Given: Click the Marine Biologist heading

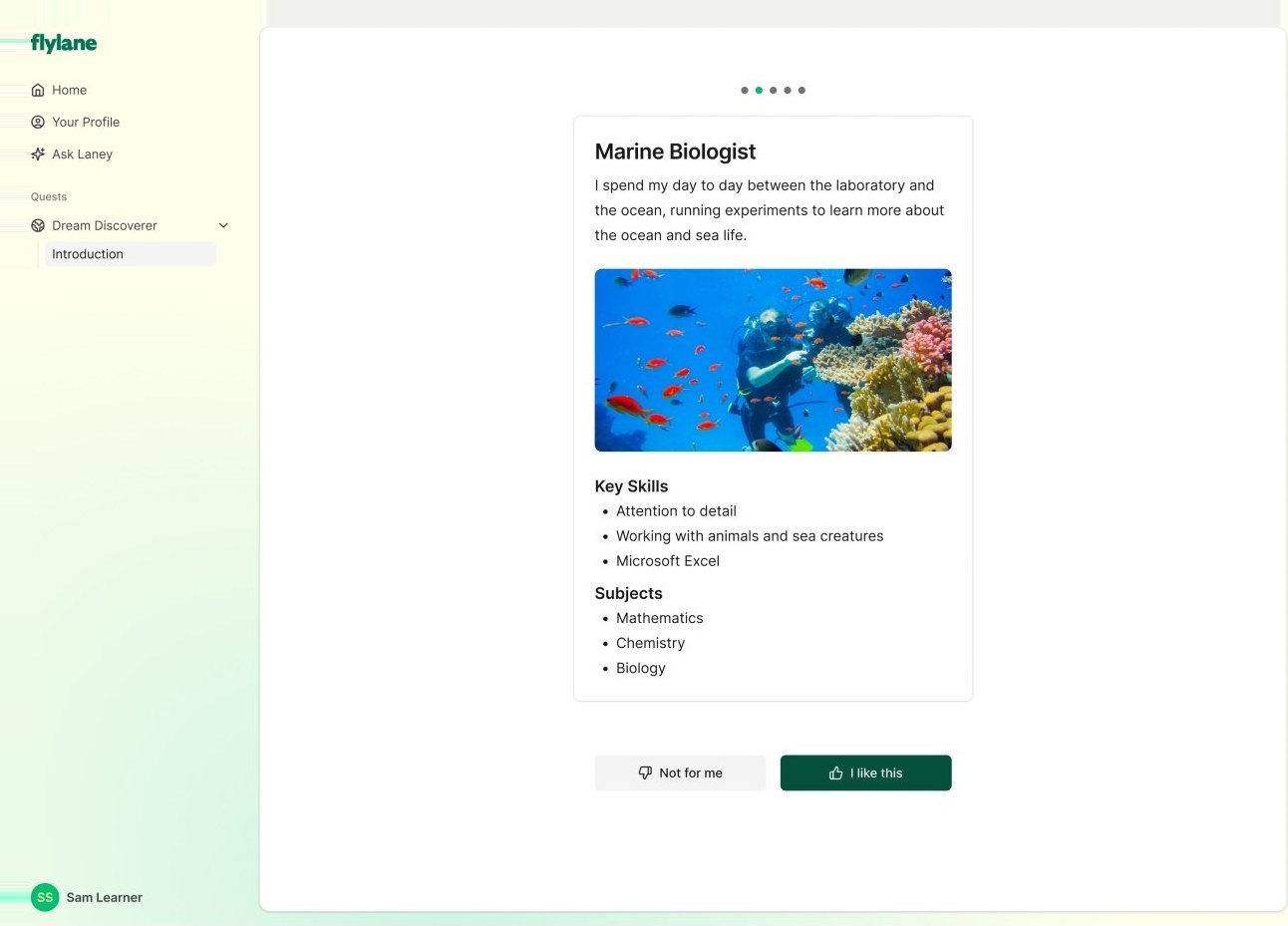Looking at the screenshot, I should [675, 152].
